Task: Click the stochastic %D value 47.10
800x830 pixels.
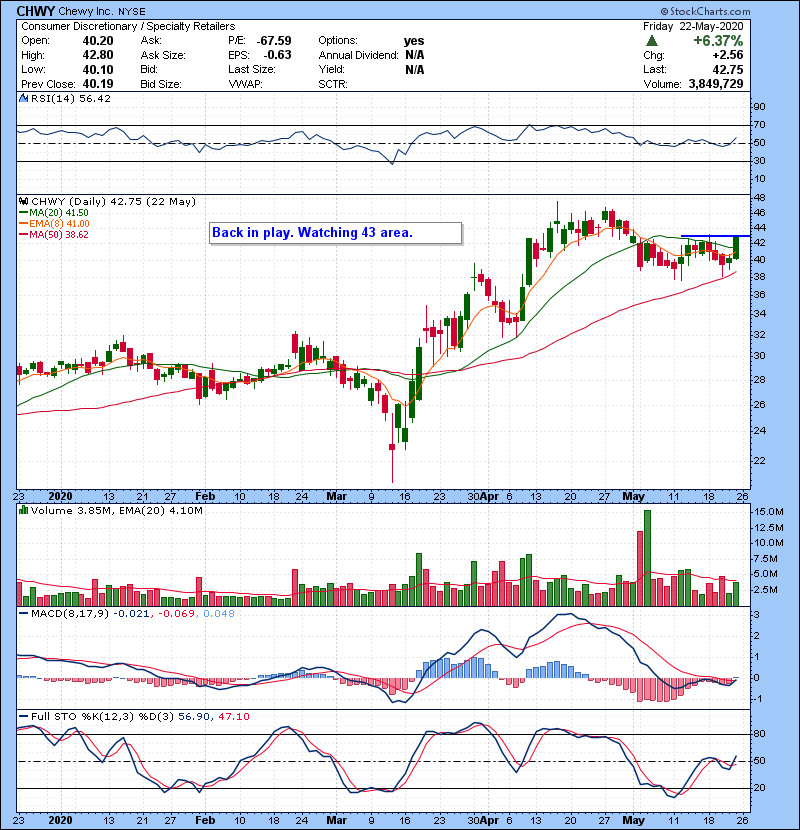Action: click(233, 716)
